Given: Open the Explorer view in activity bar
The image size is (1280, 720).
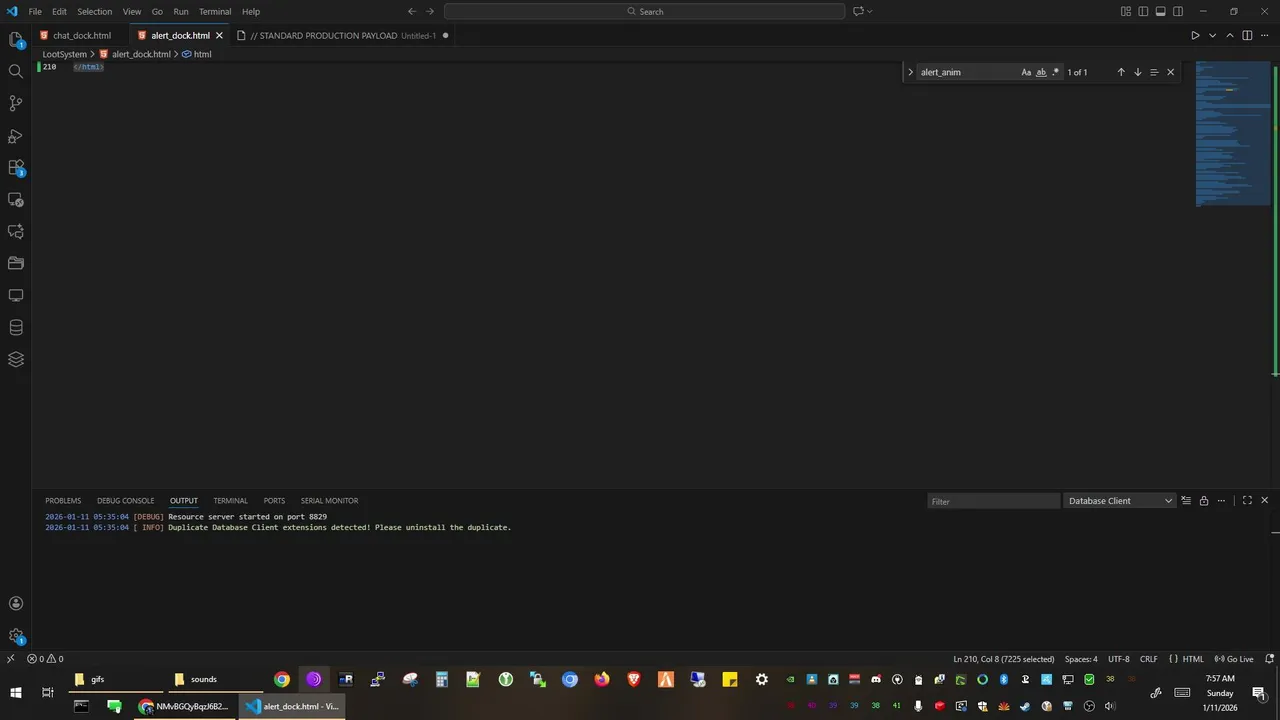Looking at the screenshot, I should pos(16,40).
